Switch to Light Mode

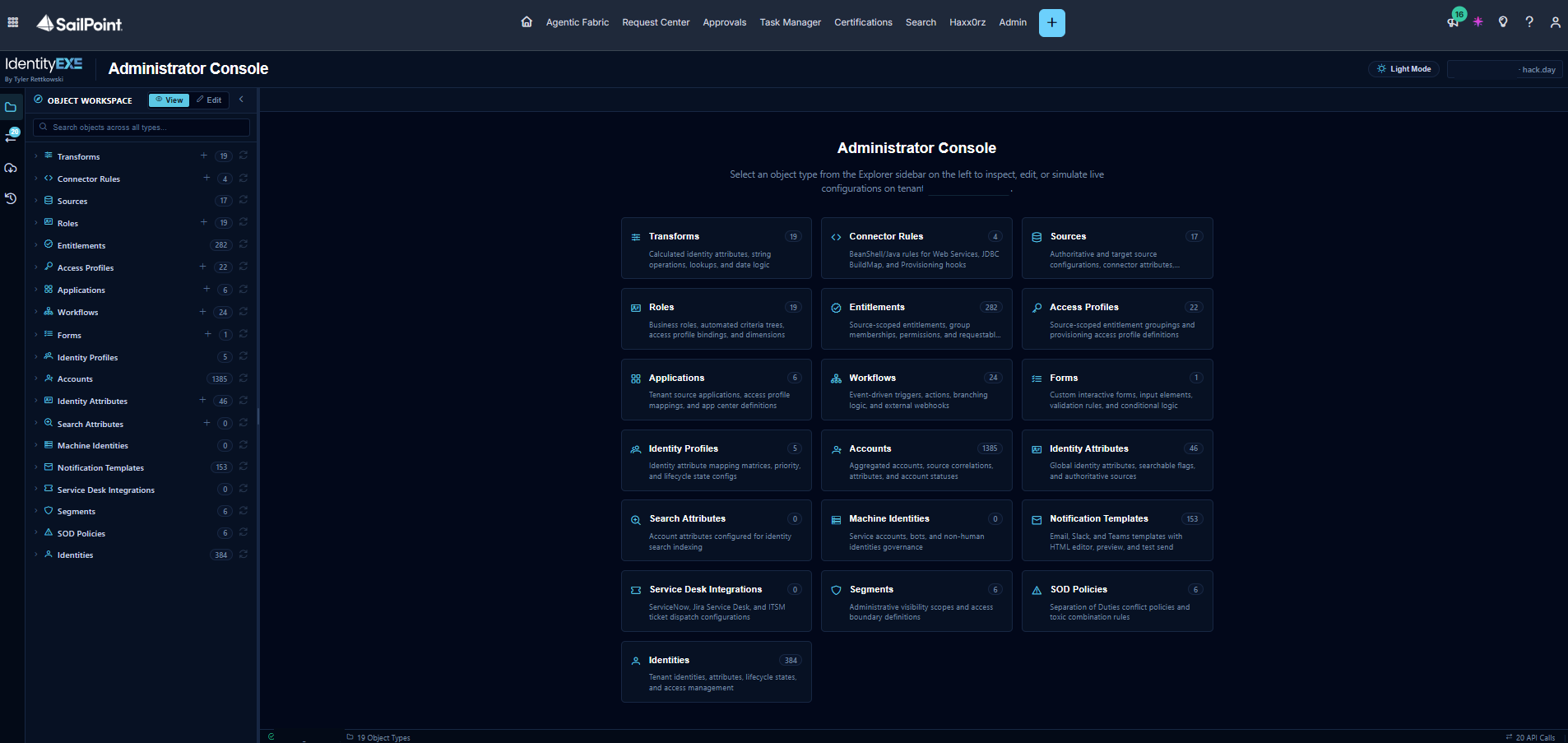(x=1403, y=69)
